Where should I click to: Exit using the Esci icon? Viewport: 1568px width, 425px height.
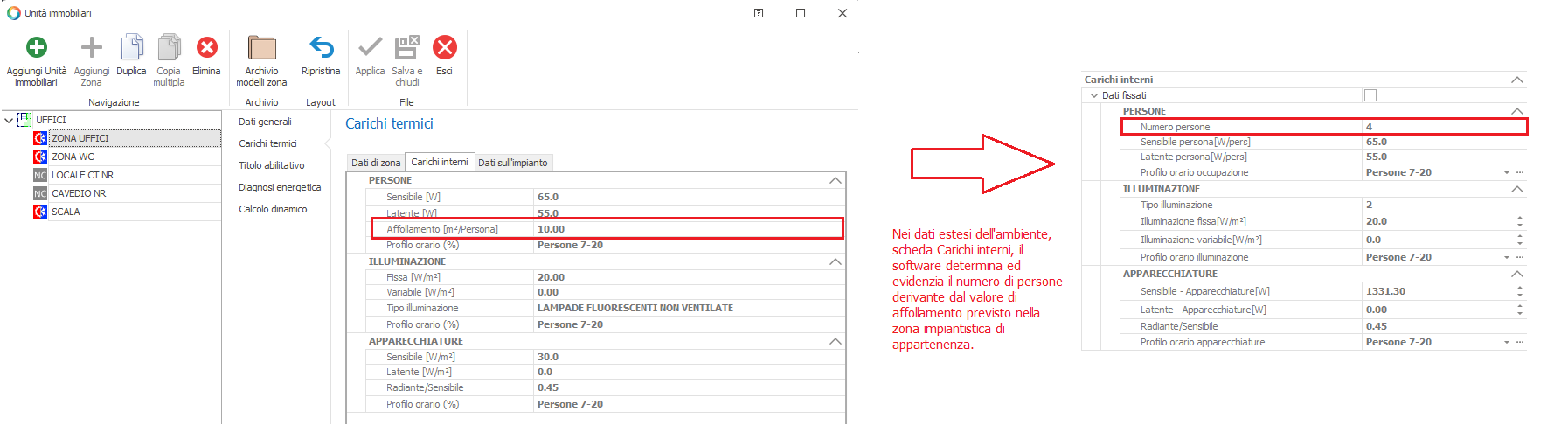coord(444,48)
